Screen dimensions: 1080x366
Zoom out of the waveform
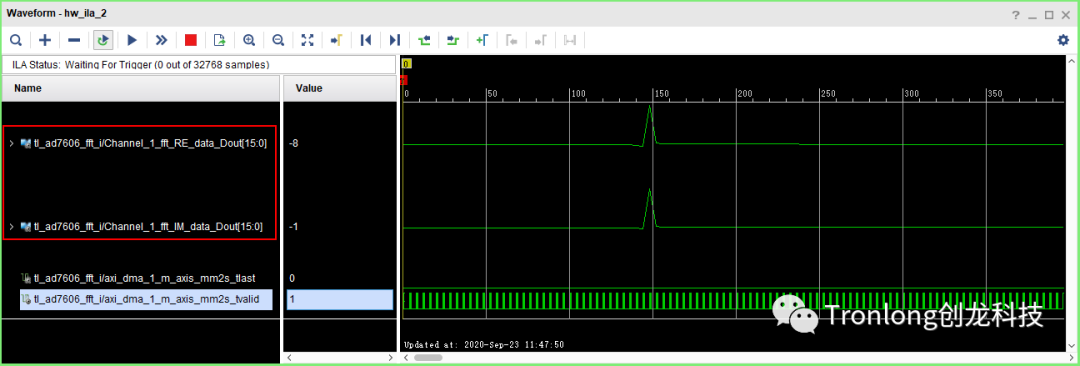coord(278,40)
